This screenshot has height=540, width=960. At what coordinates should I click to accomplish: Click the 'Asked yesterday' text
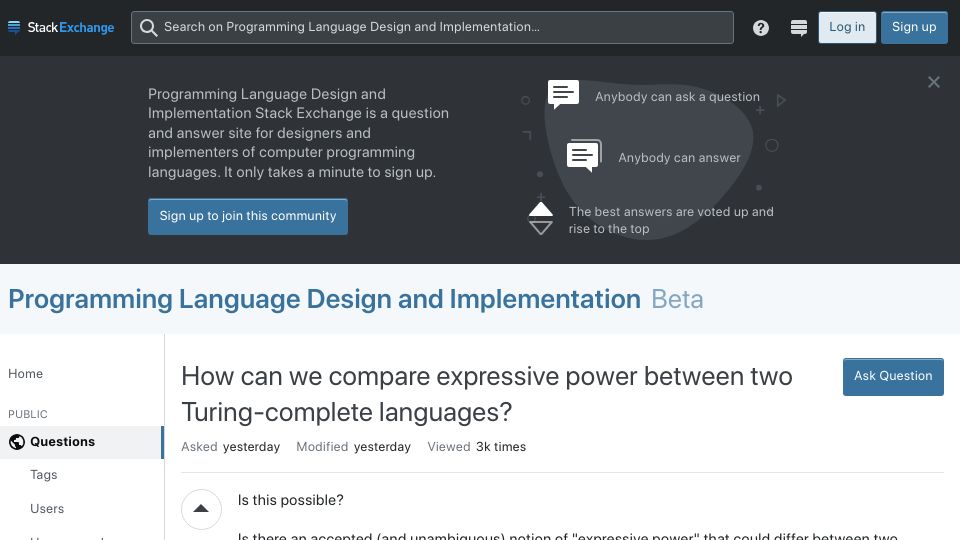pyautogui.click(x=230, y=447)
